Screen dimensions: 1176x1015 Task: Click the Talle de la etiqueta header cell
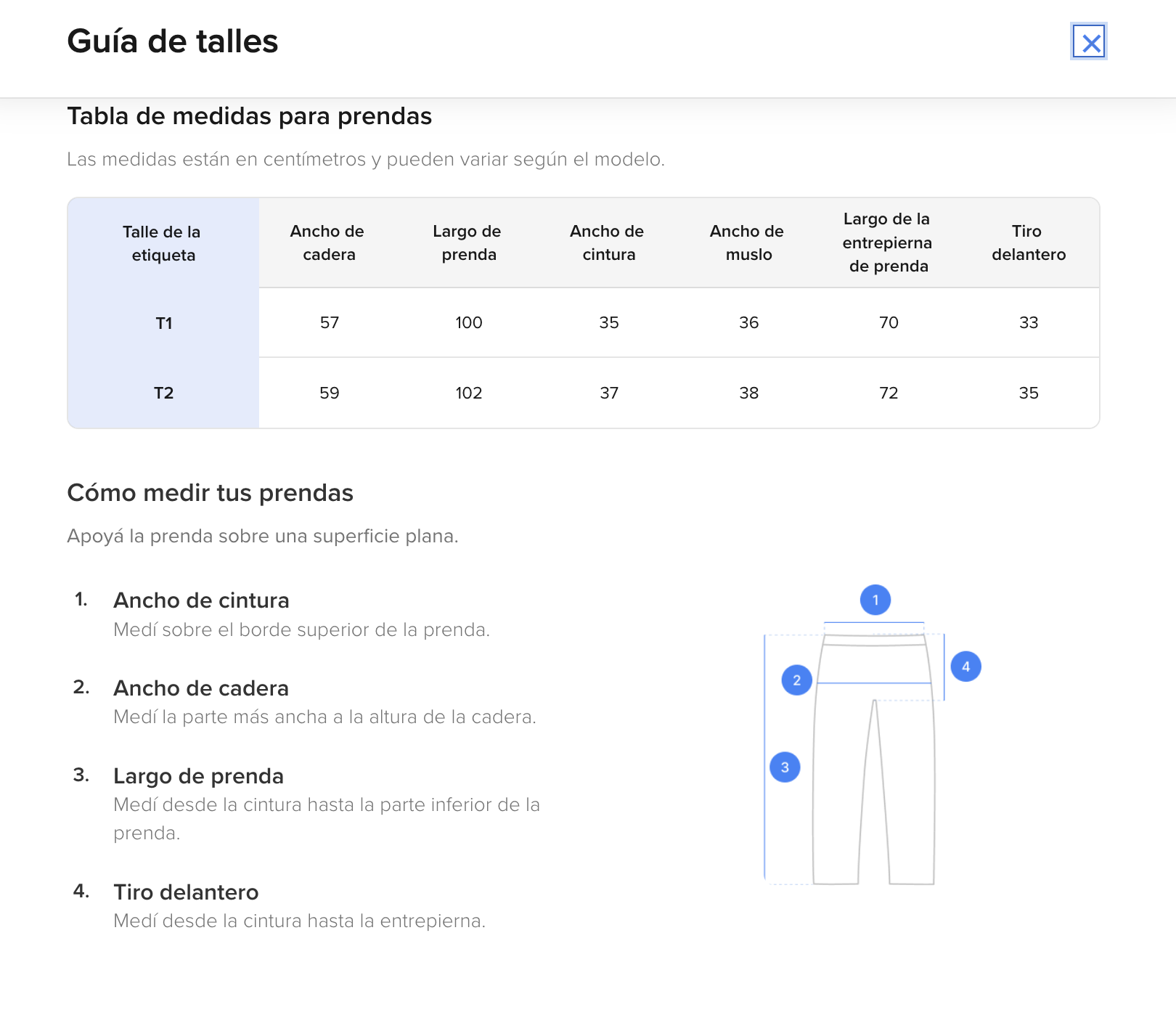point(163,243)
